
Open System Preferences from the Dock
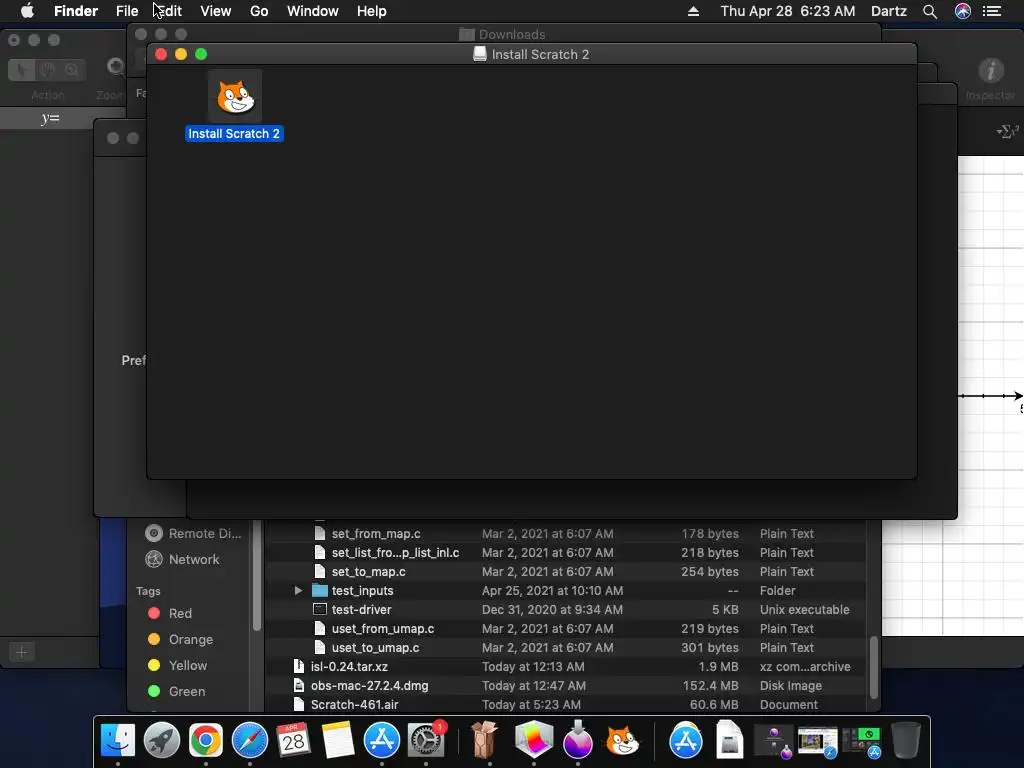(x=426, y=741)
